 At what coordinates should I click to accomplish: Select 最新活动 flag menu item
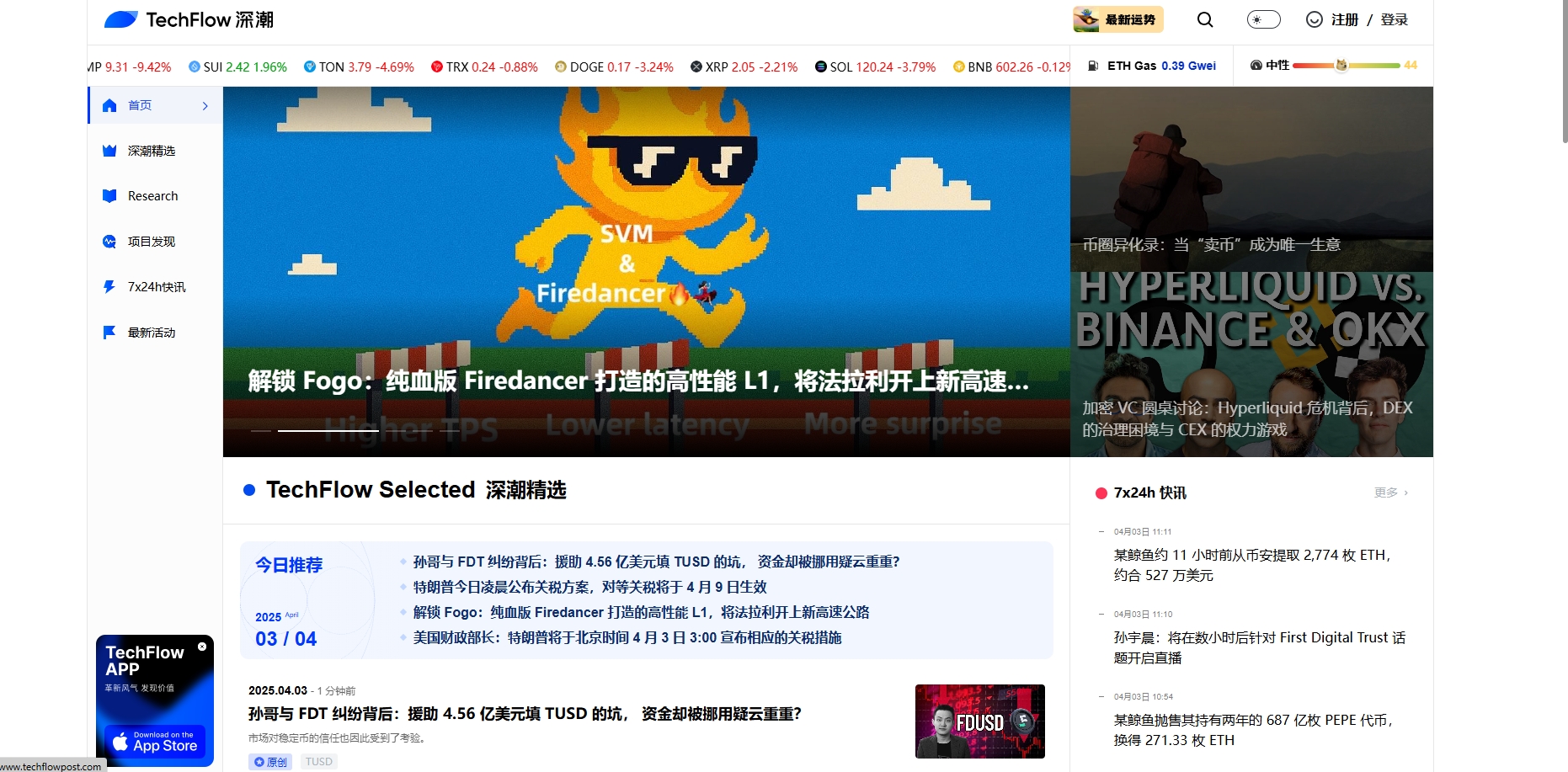(151, 333)
